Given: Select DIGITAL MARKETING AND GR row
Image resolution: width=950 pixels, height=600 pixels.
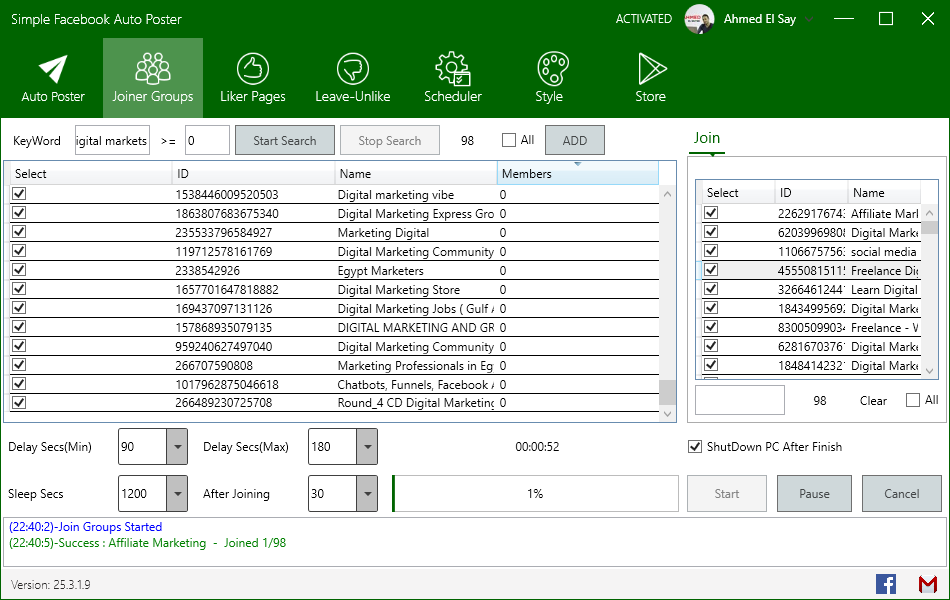Looking at the screenshot, I should pyautogui.click(x=334, y=327).
